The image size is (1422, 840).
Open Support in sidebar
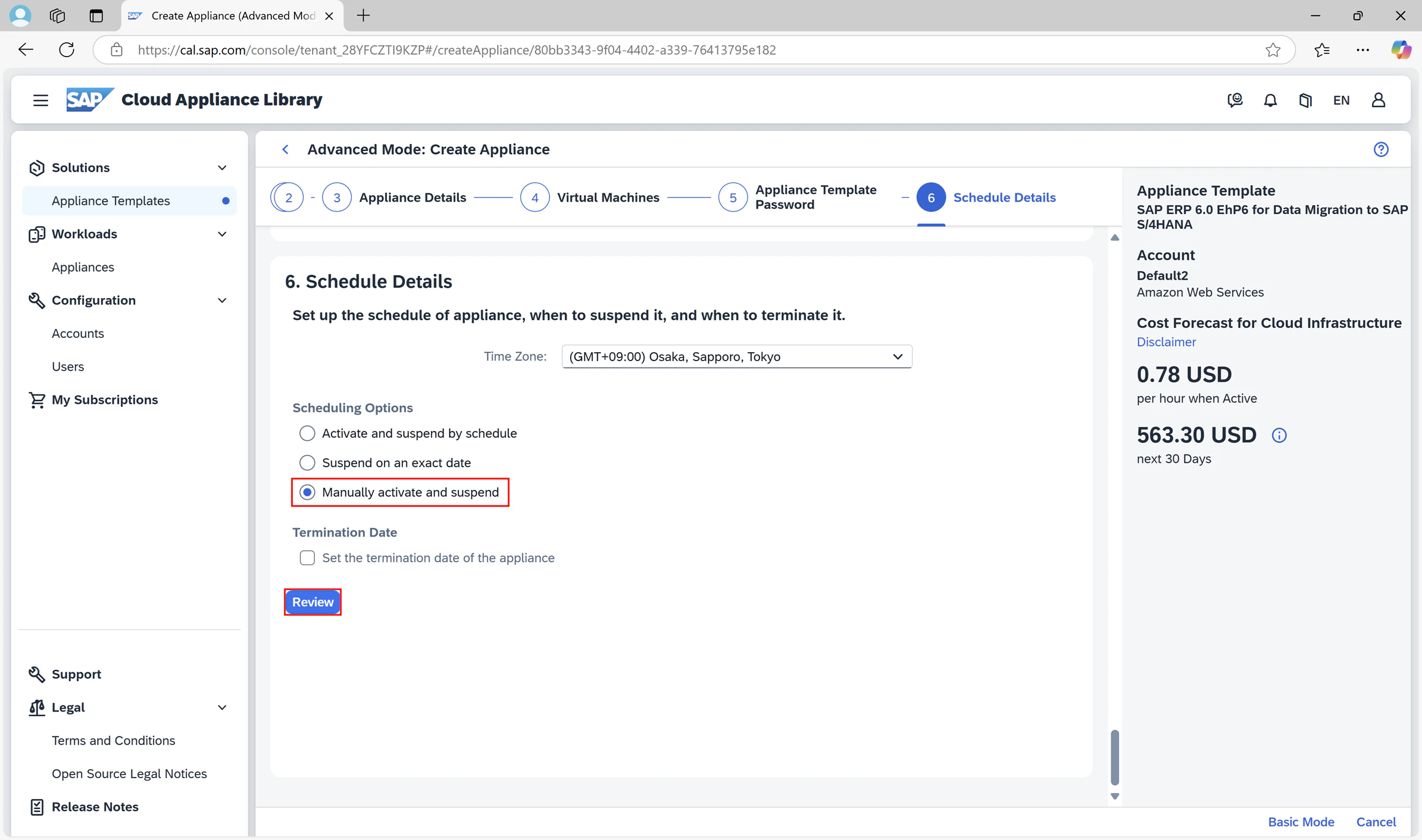coord(76,674)
